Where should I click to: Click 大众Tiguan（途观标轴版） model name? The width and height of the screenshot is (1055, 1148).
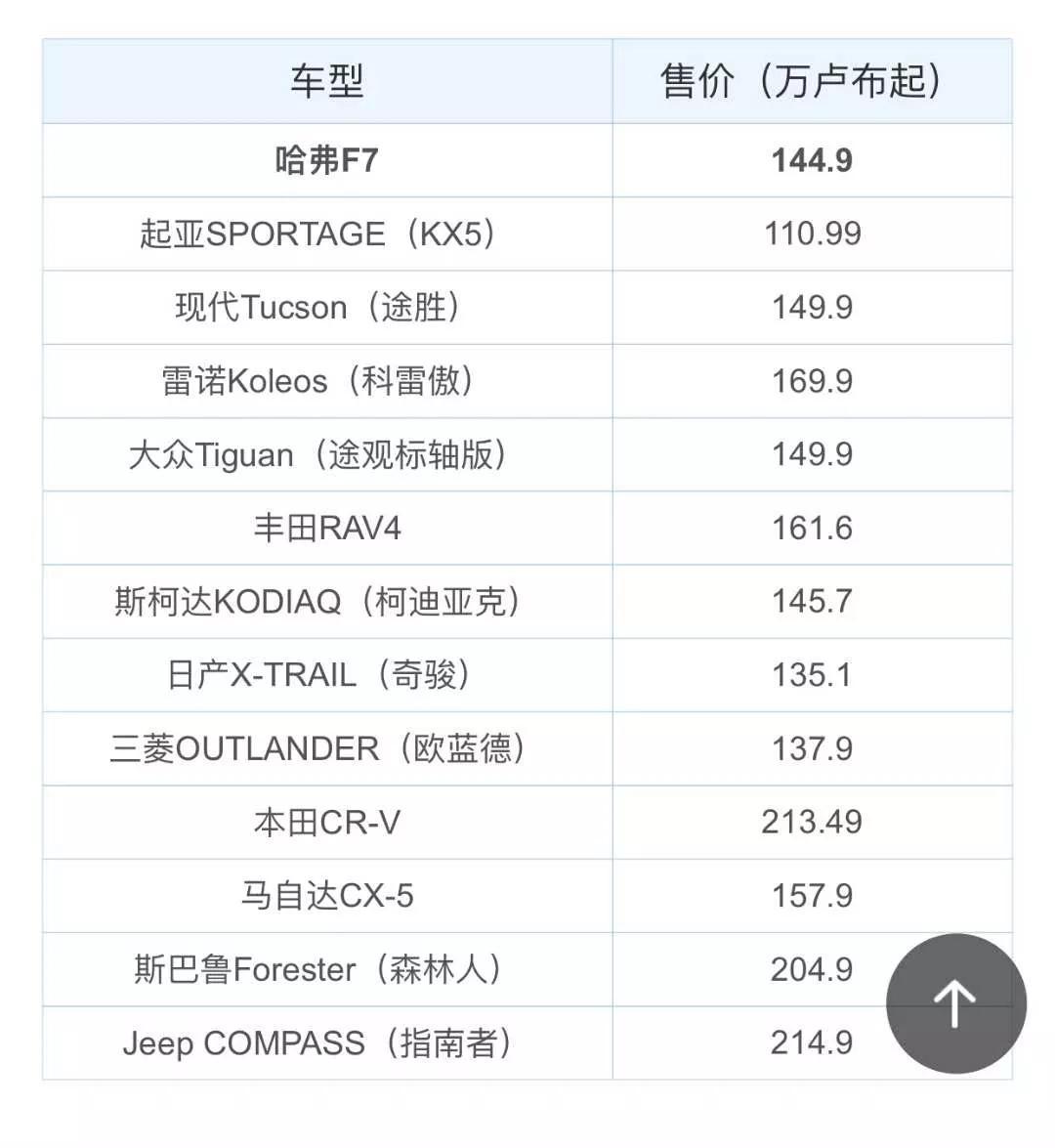coord(318,454)
